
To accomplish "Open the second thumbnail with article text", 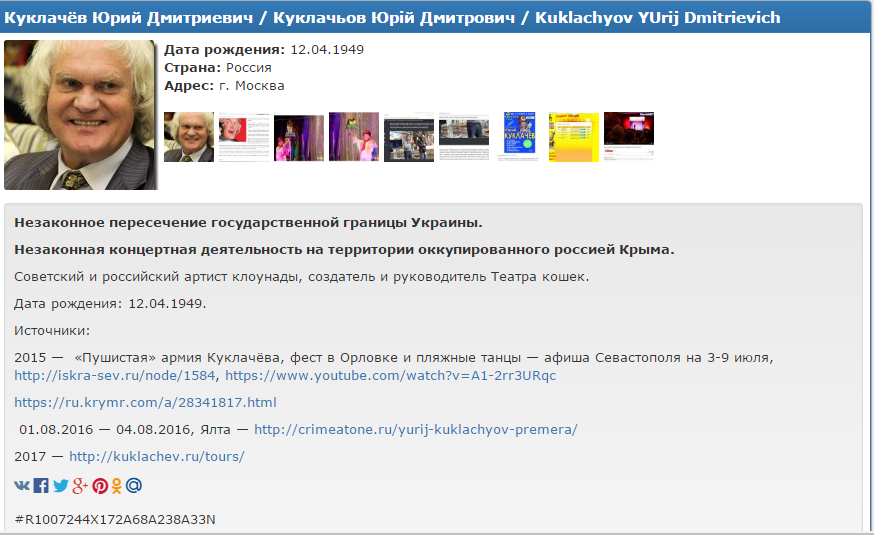I will tap(244, 137).
